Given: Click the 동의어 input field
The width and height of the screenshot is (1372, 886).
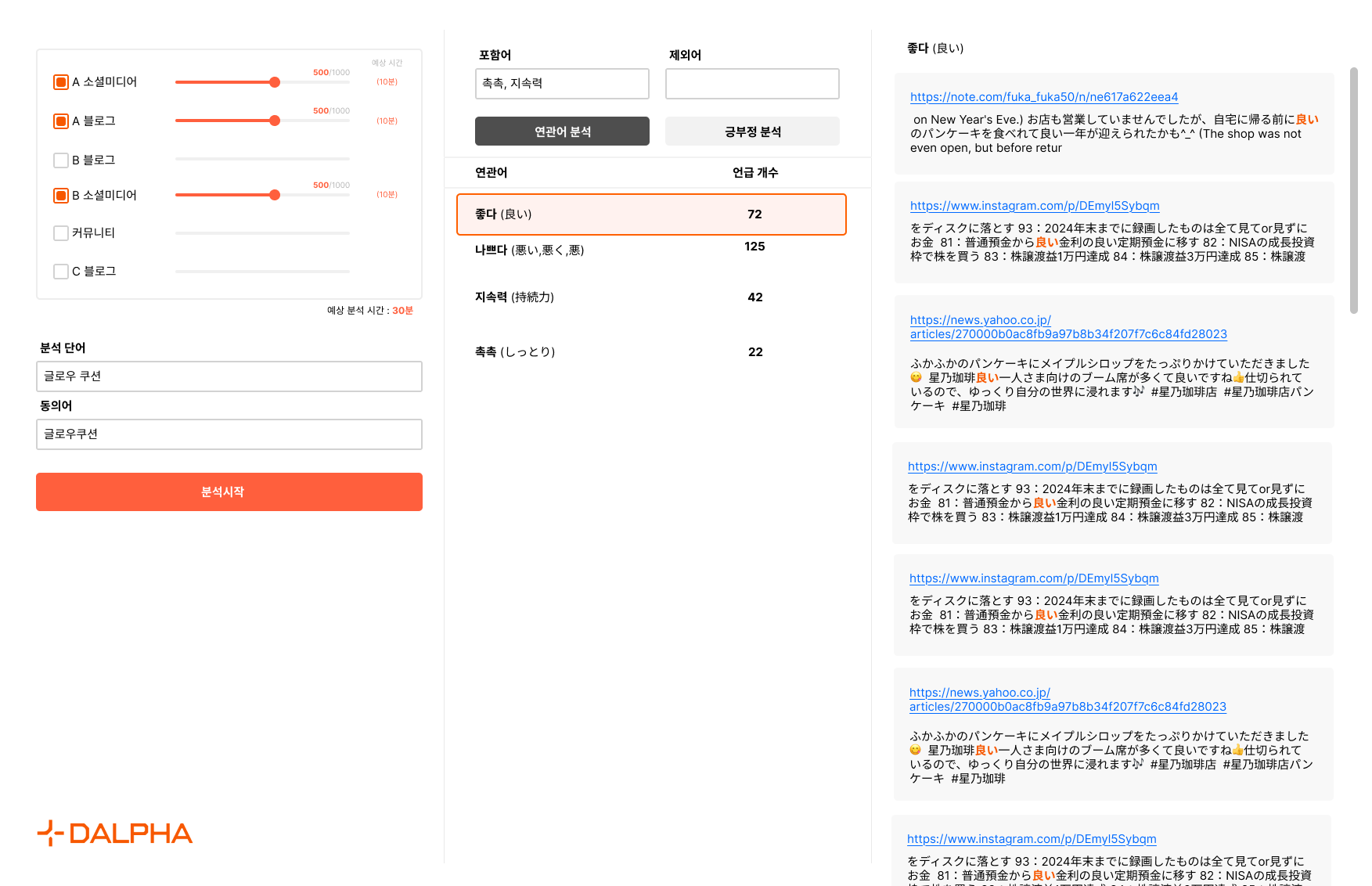Looking at the screenshot, I should click(229, 434).
